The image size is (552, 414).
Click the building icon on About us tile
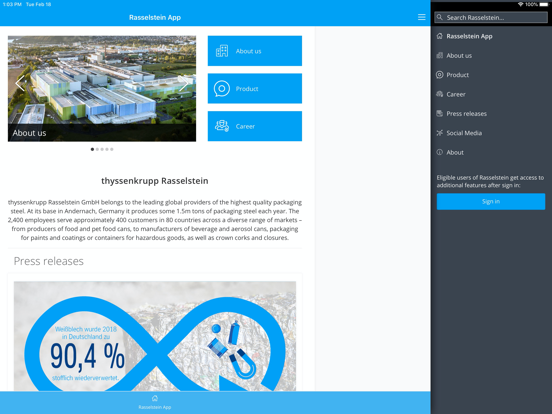point(222,51)
